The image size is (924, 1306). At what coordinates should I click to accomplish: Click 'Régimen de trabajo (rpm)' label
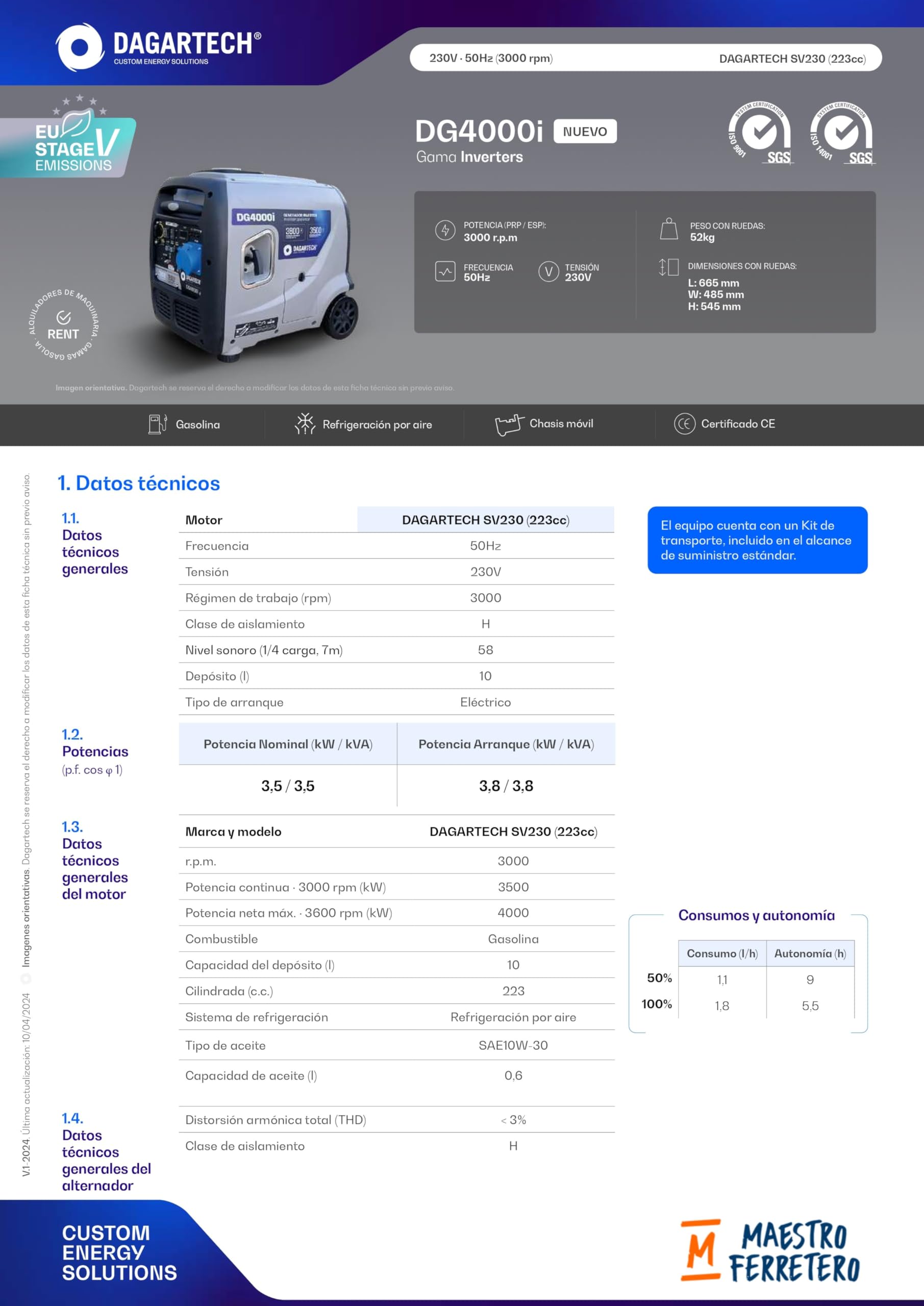[x=258, y=598]
